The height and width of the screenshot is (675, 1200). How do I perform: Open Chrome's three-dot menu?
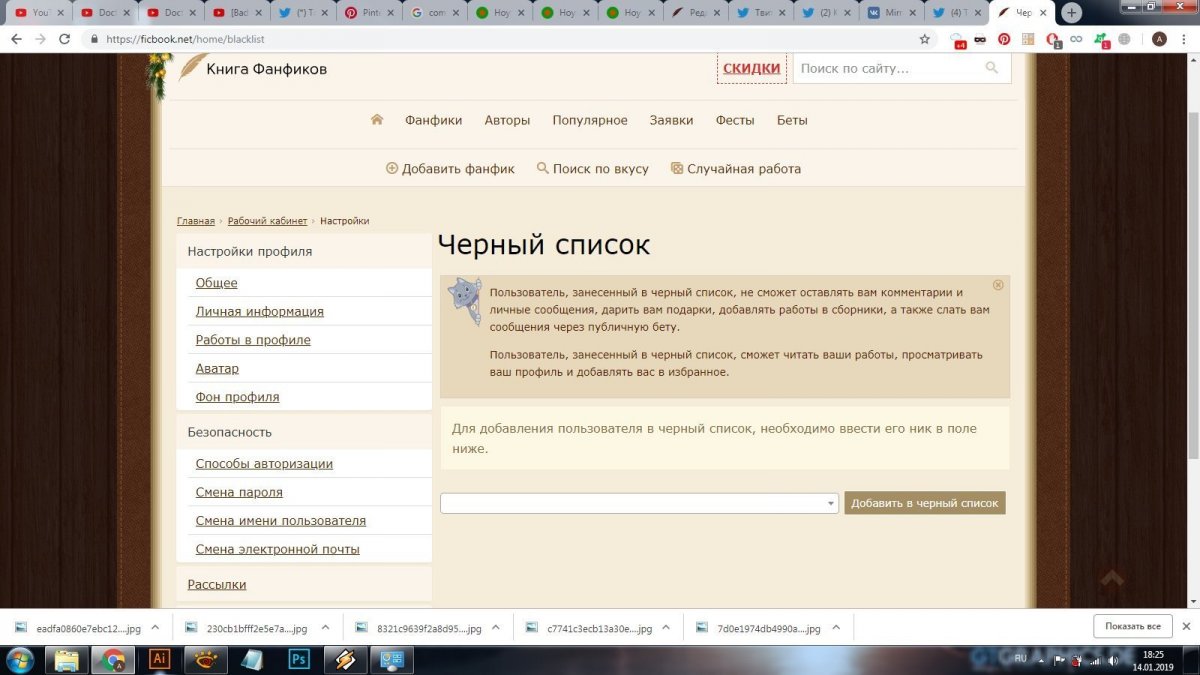pos(1184,39)
